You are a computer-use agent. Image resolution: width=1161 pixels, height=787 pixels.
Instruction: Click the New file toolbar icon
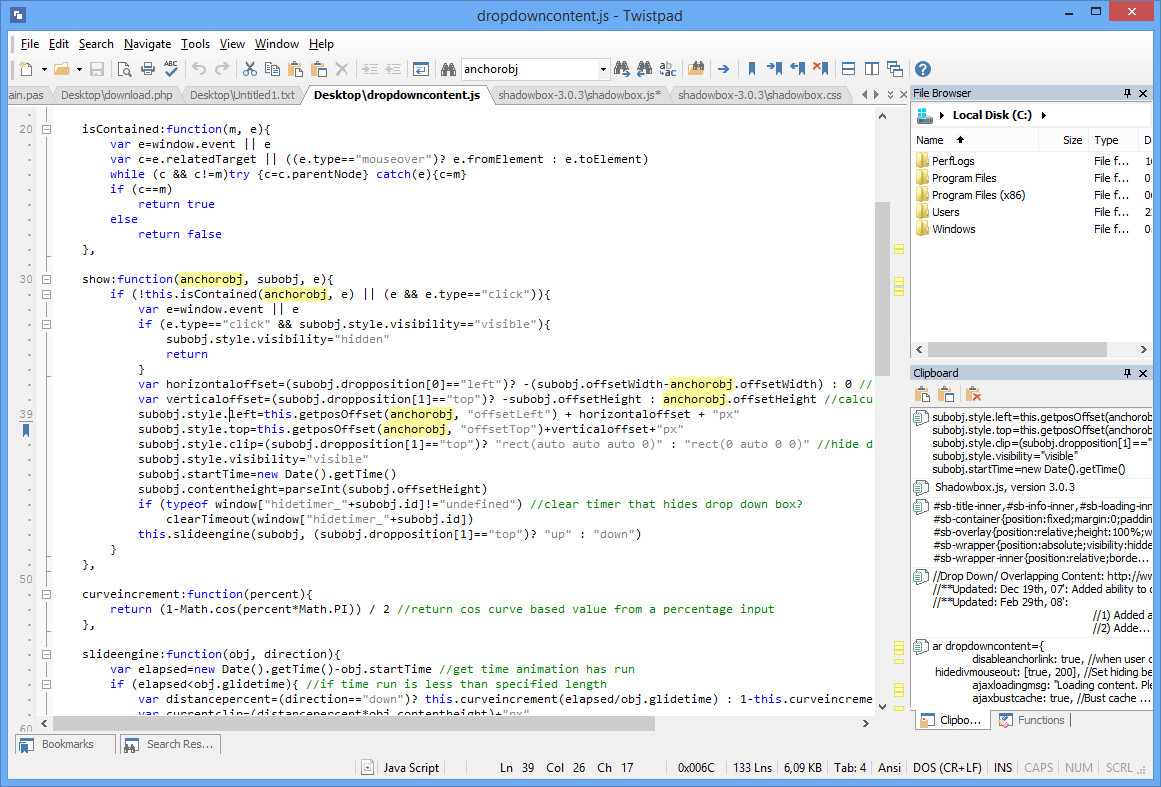click(26, 69)
